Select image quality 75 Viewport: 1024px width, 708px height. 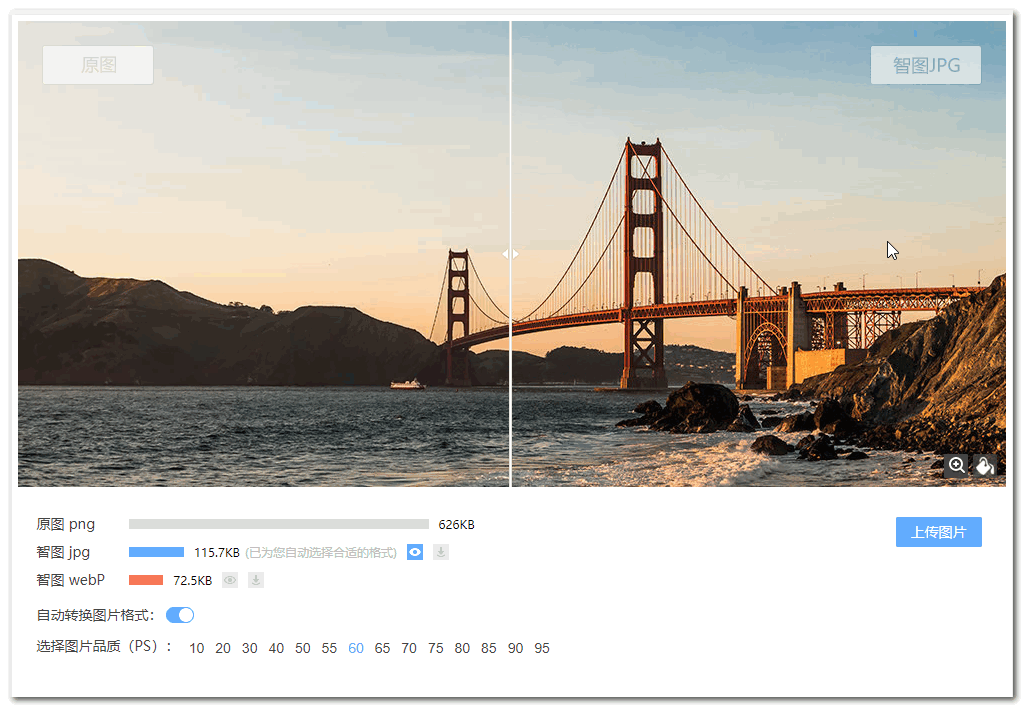click(x=436, y=649)
